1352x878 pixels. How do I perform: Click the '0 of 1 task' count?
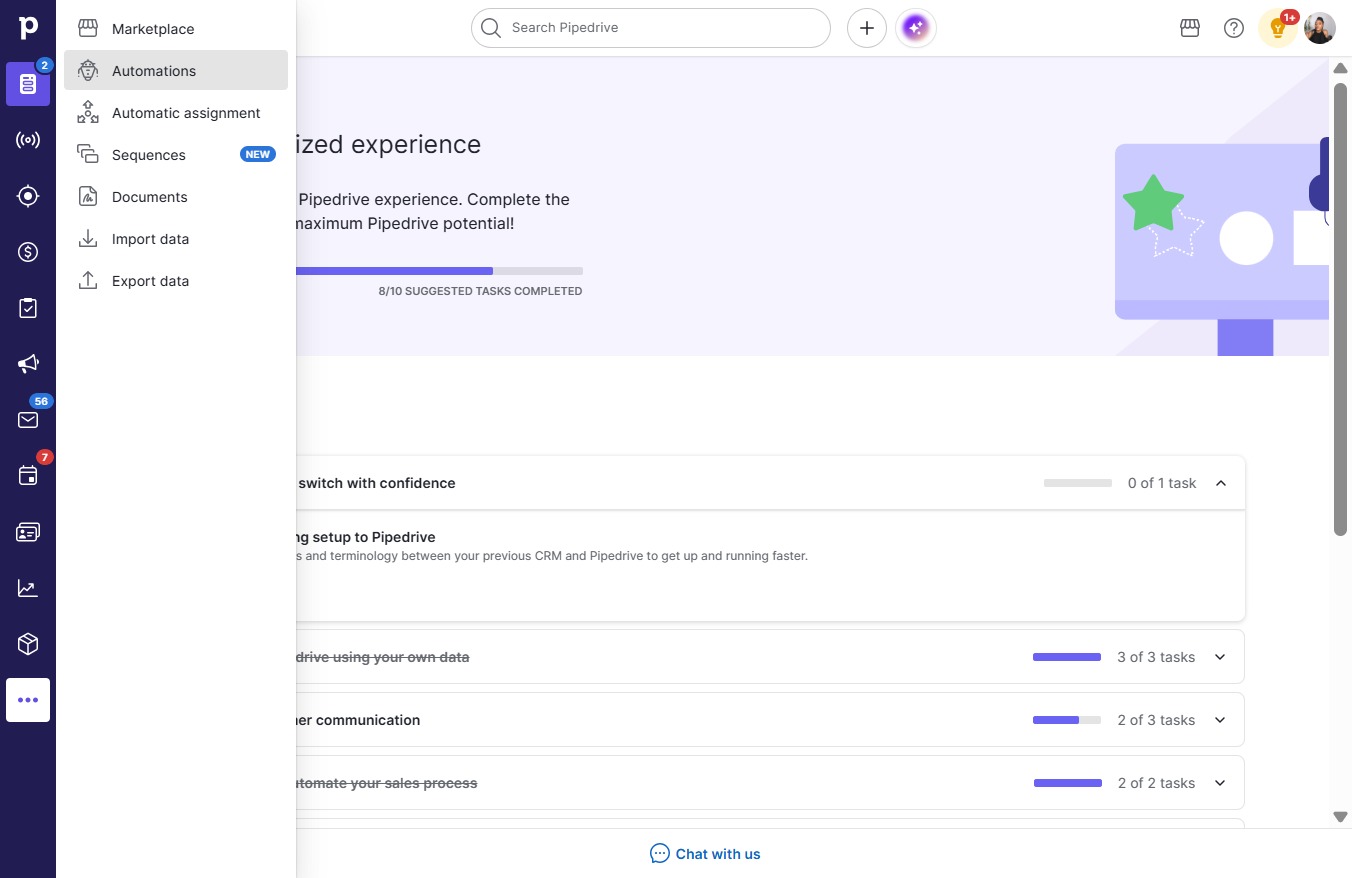1162,483
